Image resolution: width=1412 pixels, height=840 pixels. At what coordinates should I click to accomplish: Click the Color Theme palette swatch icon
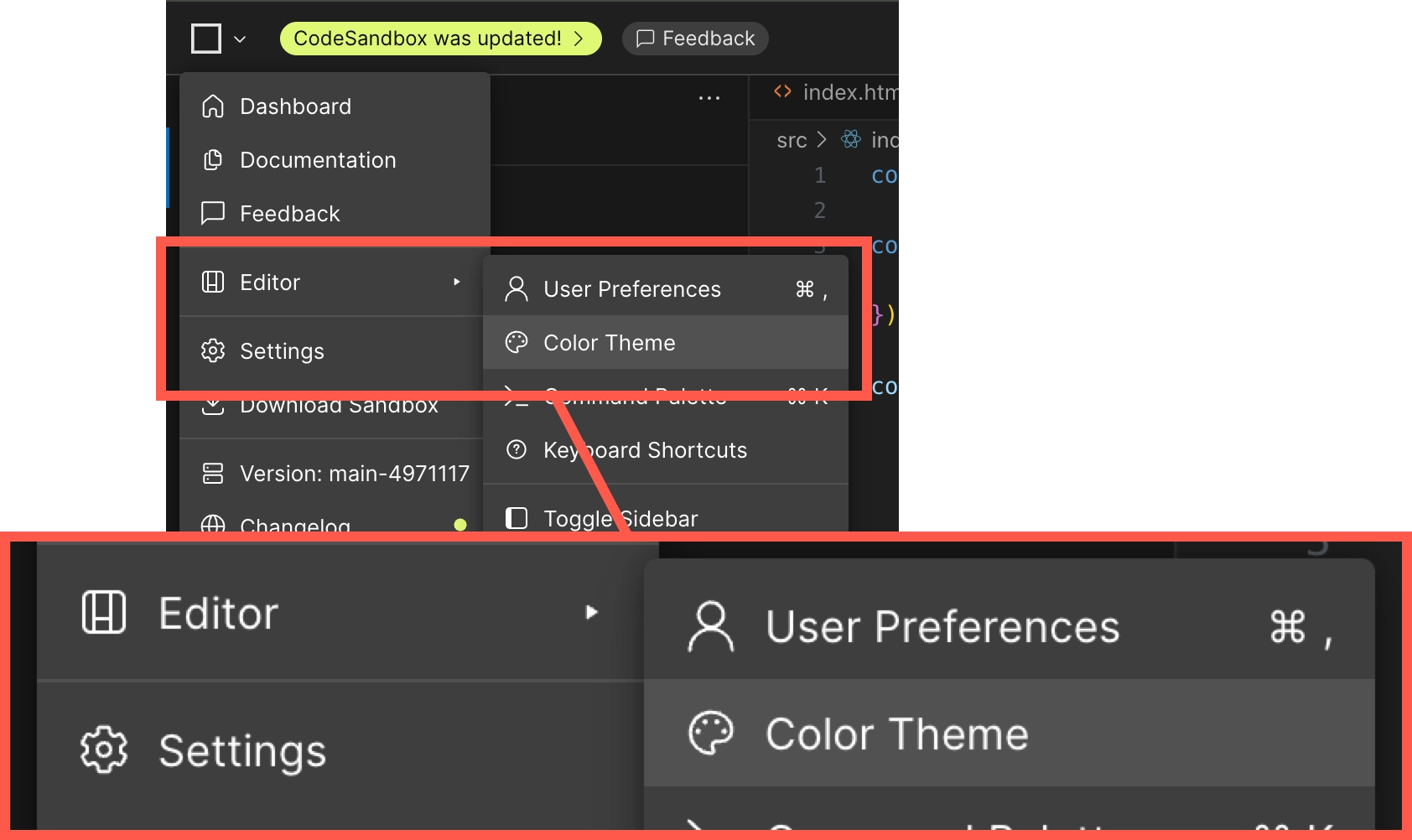tap(516, 342)
